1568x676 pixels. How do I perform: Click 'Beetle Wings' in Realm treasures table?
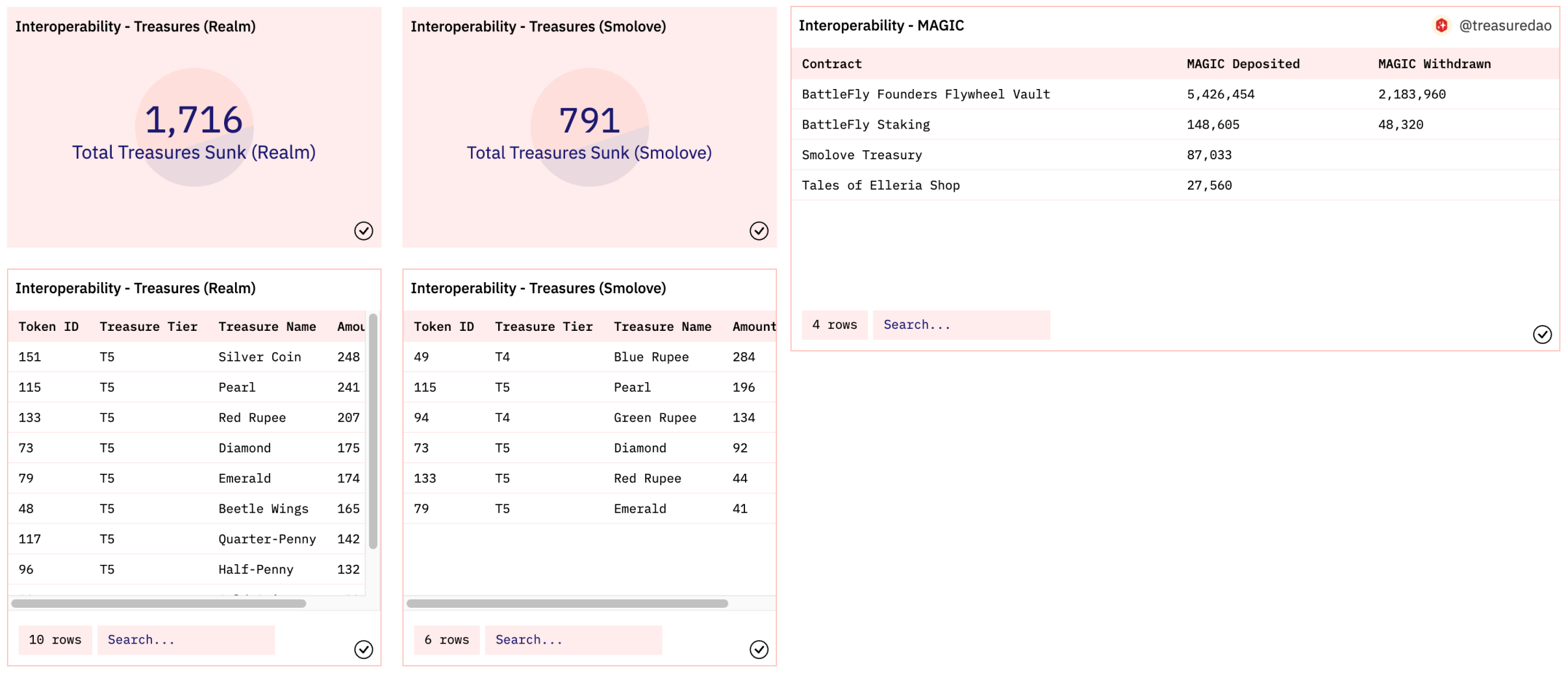[x=263, y=508]
